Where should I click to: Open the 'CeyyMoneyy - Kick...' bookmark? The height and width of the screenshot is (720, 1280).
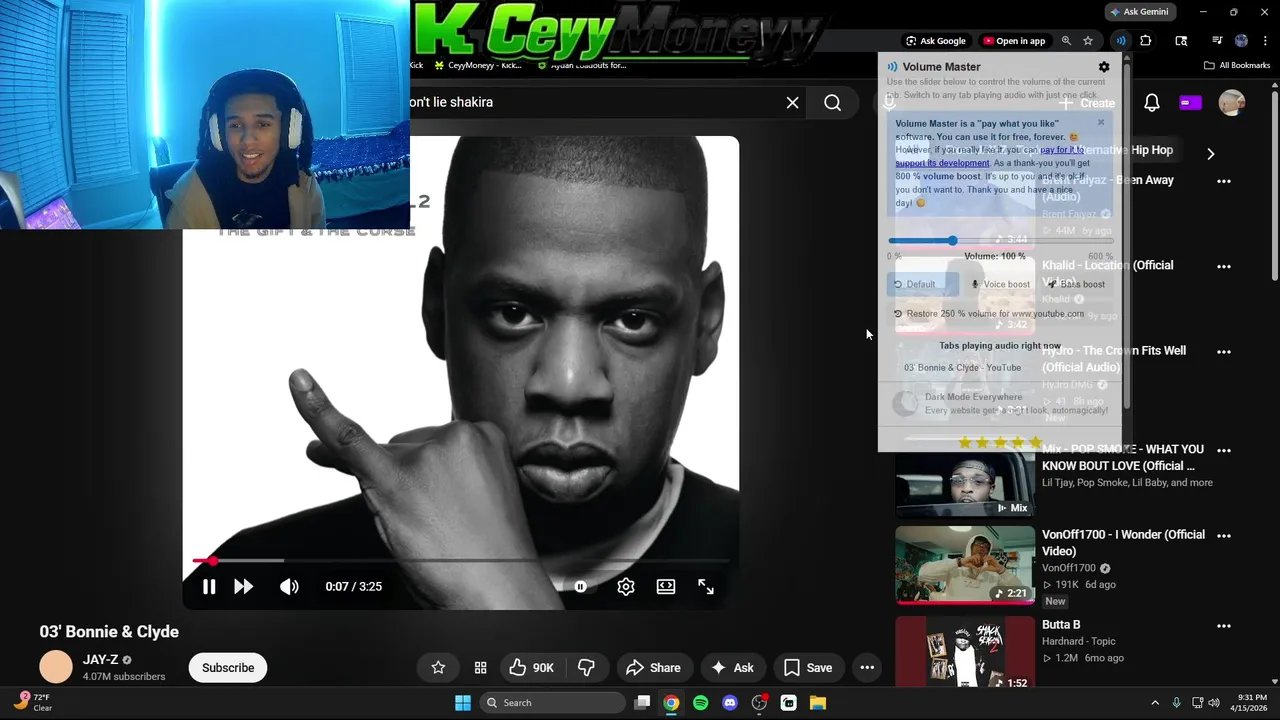pos(478,65)
